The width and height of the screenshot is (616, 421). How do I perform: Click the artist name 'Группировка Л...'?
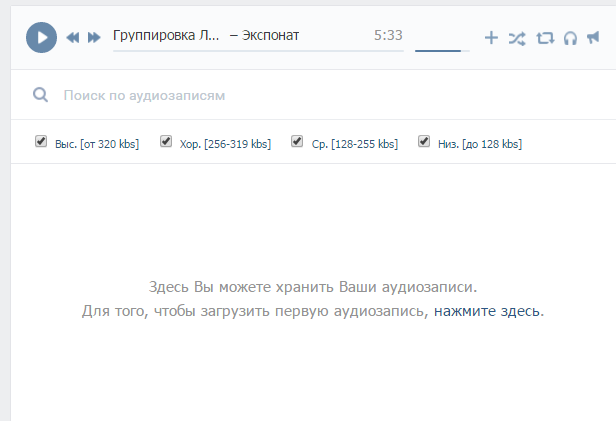click(x=166, y=35)
